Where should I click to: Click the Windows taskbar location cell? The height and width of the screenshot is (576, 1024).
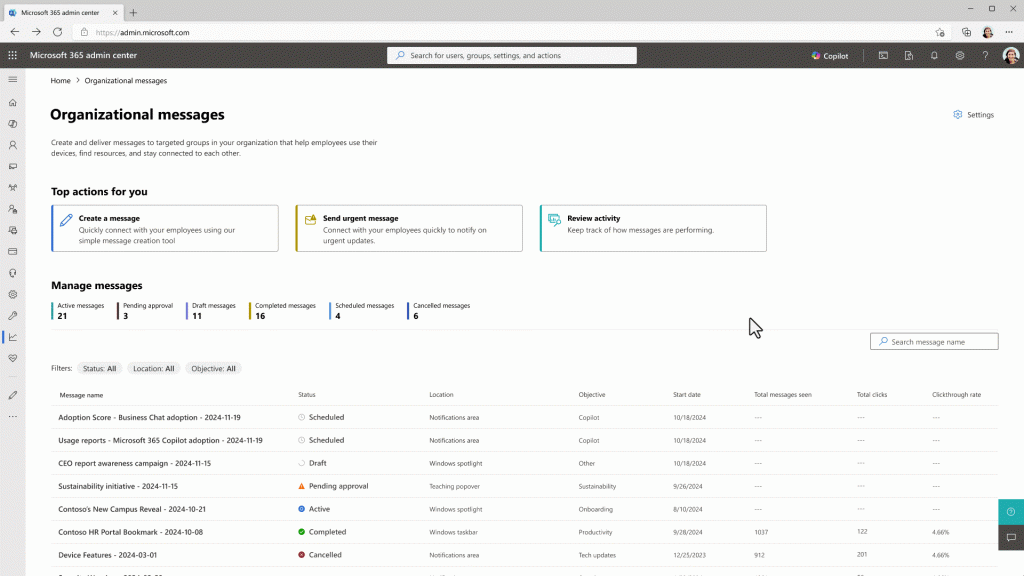453,532
